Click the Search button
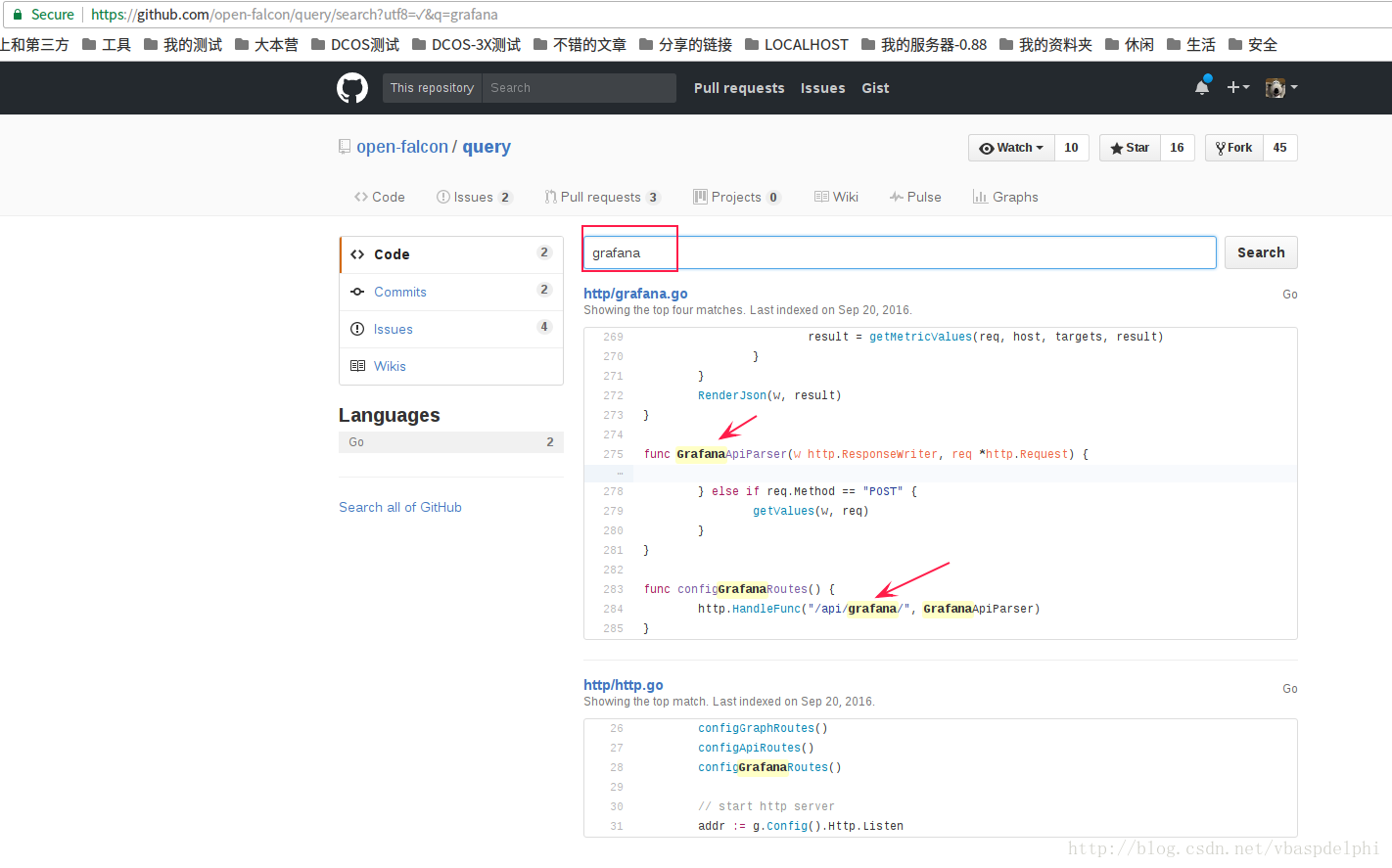 pos(1261,252)
